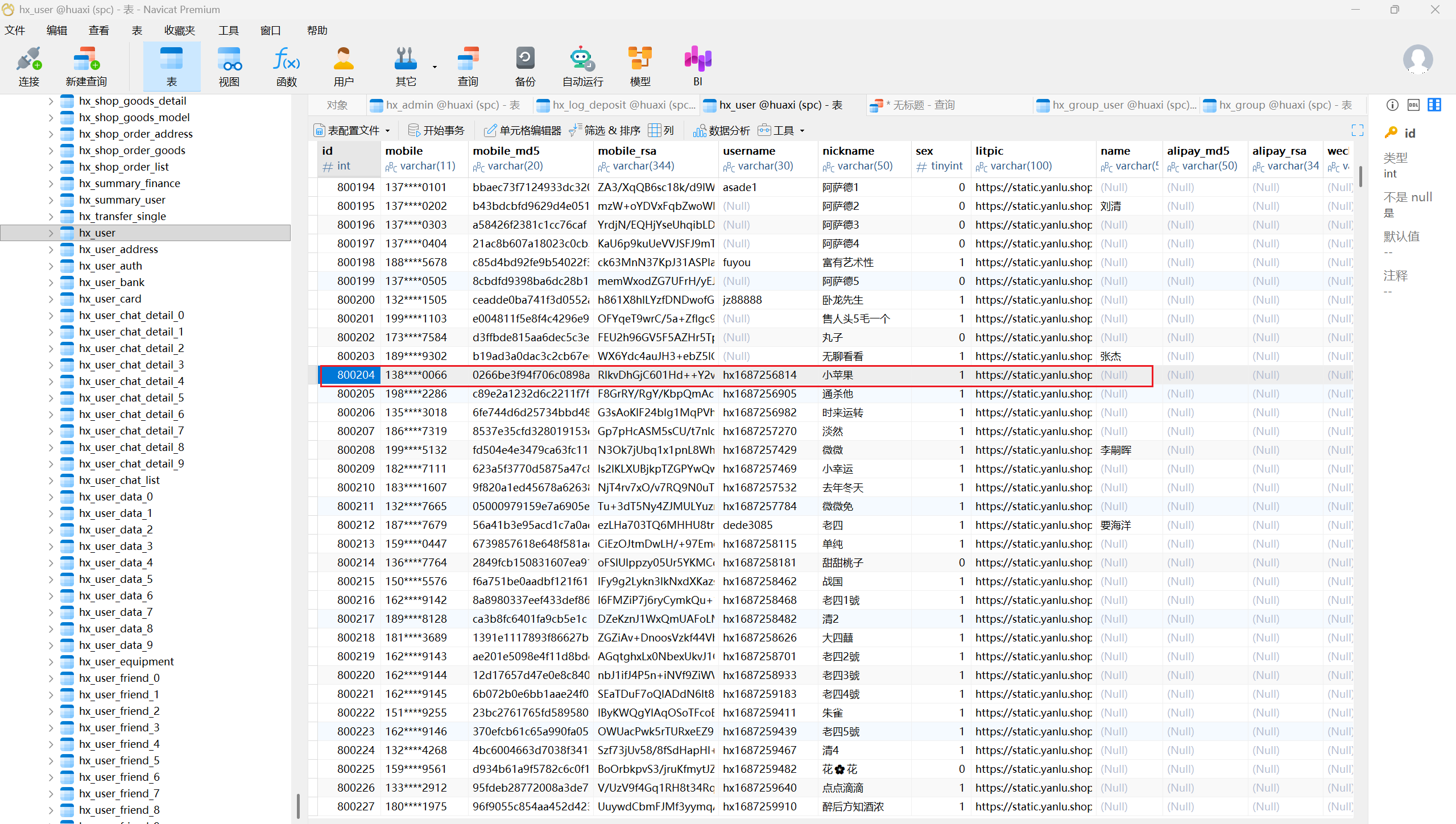Toggle the info panel icon
The width and height of the screenshot is (1456, 824).
[1392, 105]
